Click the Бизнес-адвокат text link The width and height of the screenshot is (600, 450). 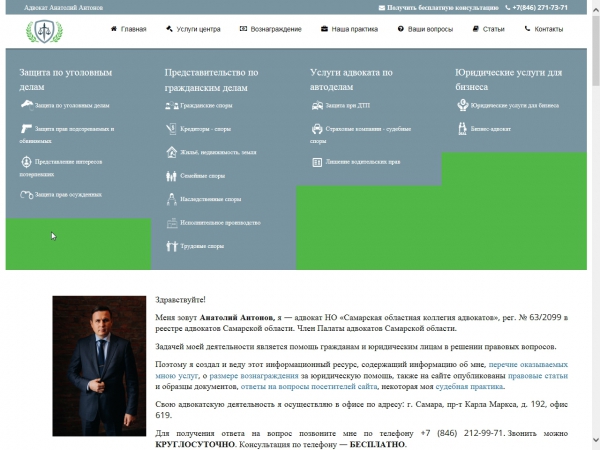[491, 129]
